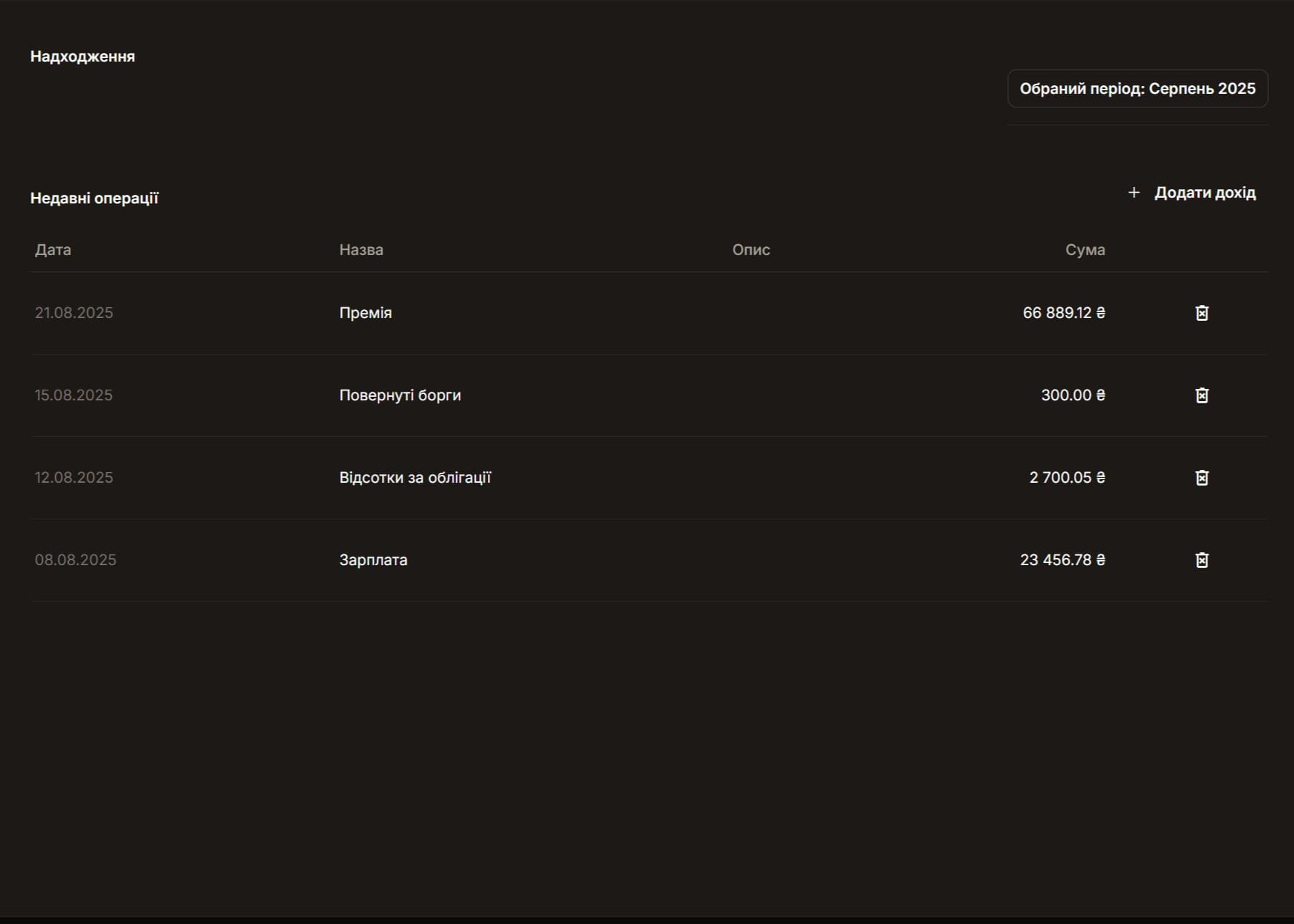This screenshot has height=924, width=1294.
Task: Remove the Відсотки за облігації entry
Action: coord(1202,478)
